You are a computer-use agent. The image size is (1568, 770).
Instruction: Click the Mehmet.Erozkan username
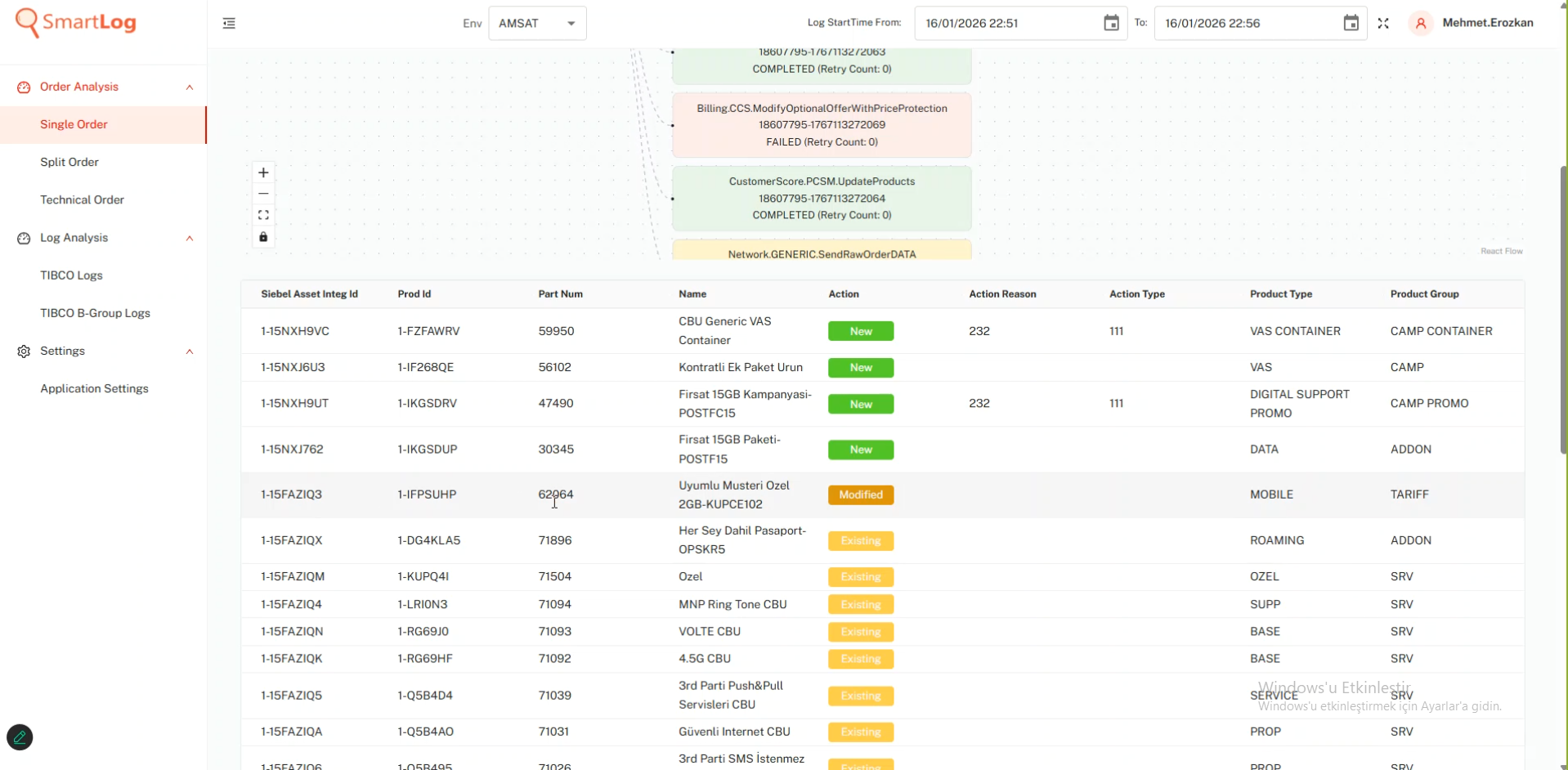[x=1487, y=23]
